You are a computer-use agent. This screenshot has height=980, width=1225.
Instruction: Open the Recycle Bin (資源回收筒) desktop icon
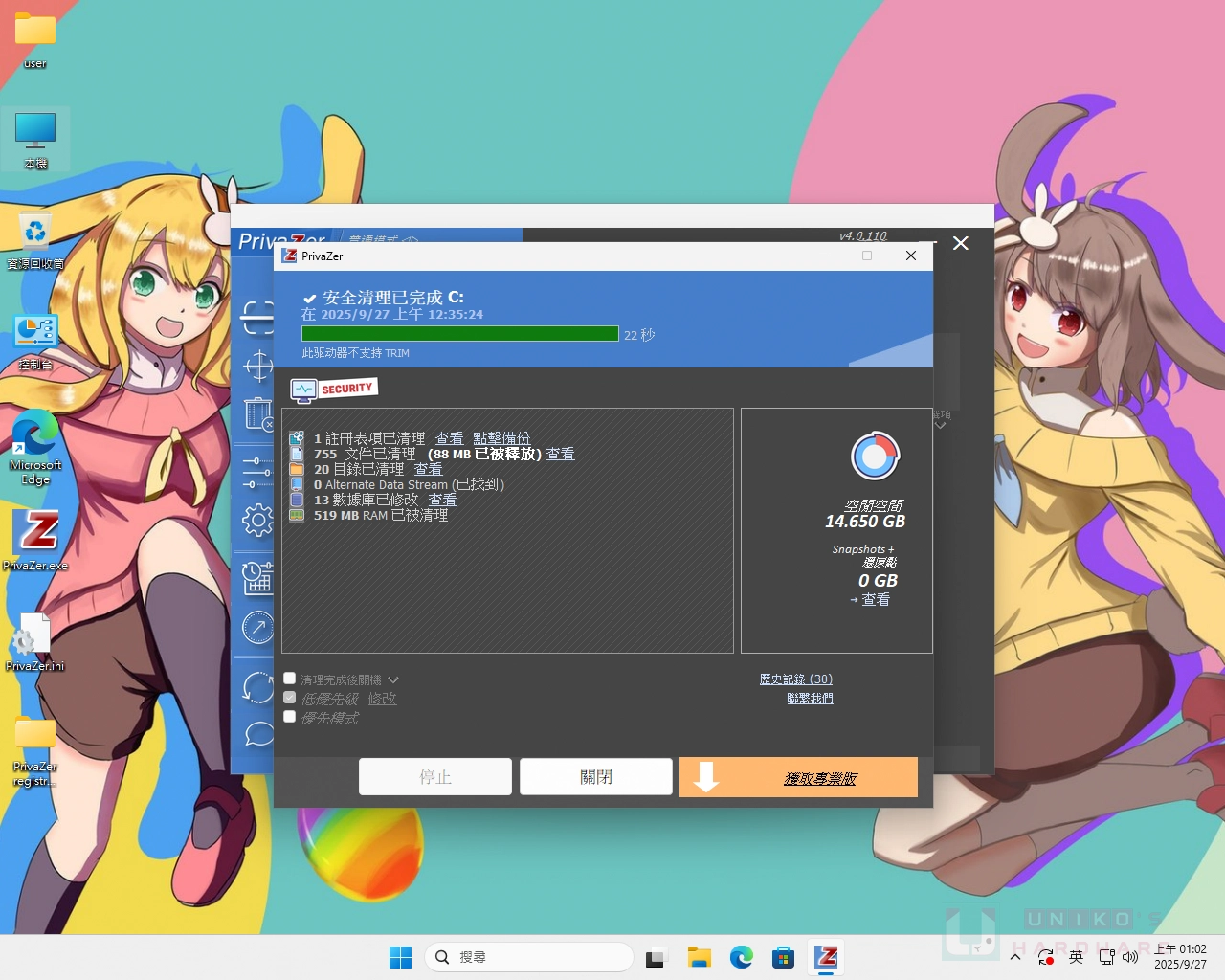pos(35,239)
